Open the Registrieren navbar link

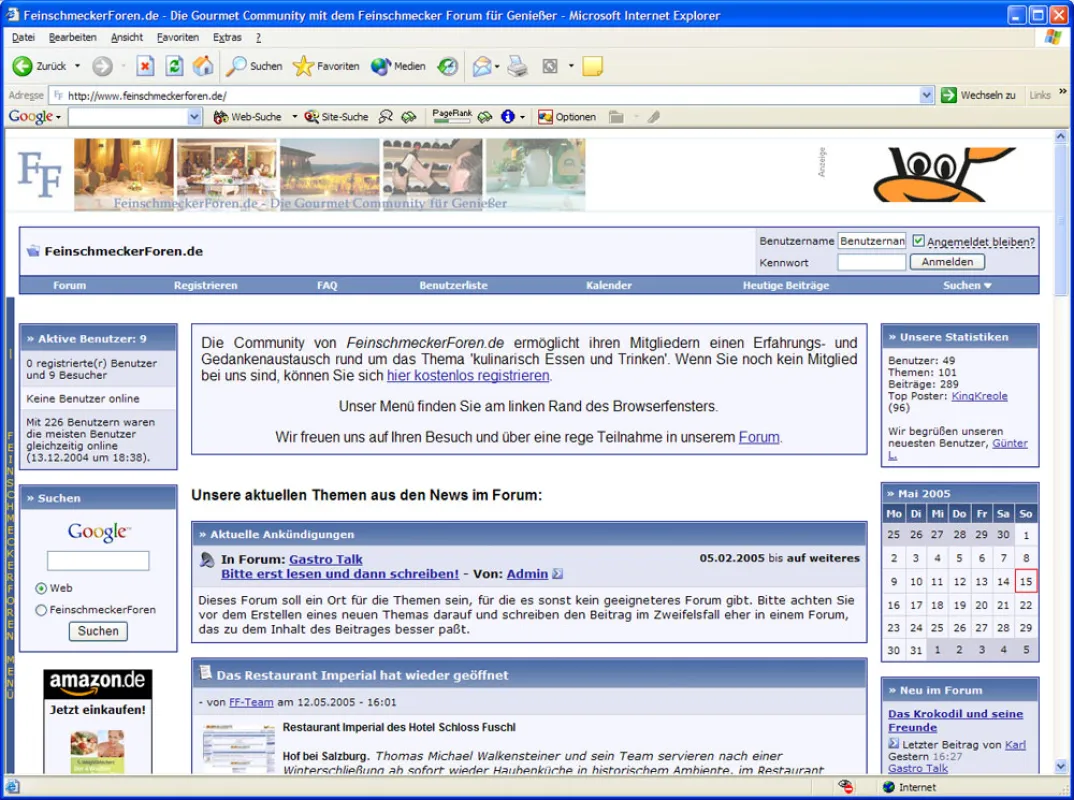[x=205, y=286]
